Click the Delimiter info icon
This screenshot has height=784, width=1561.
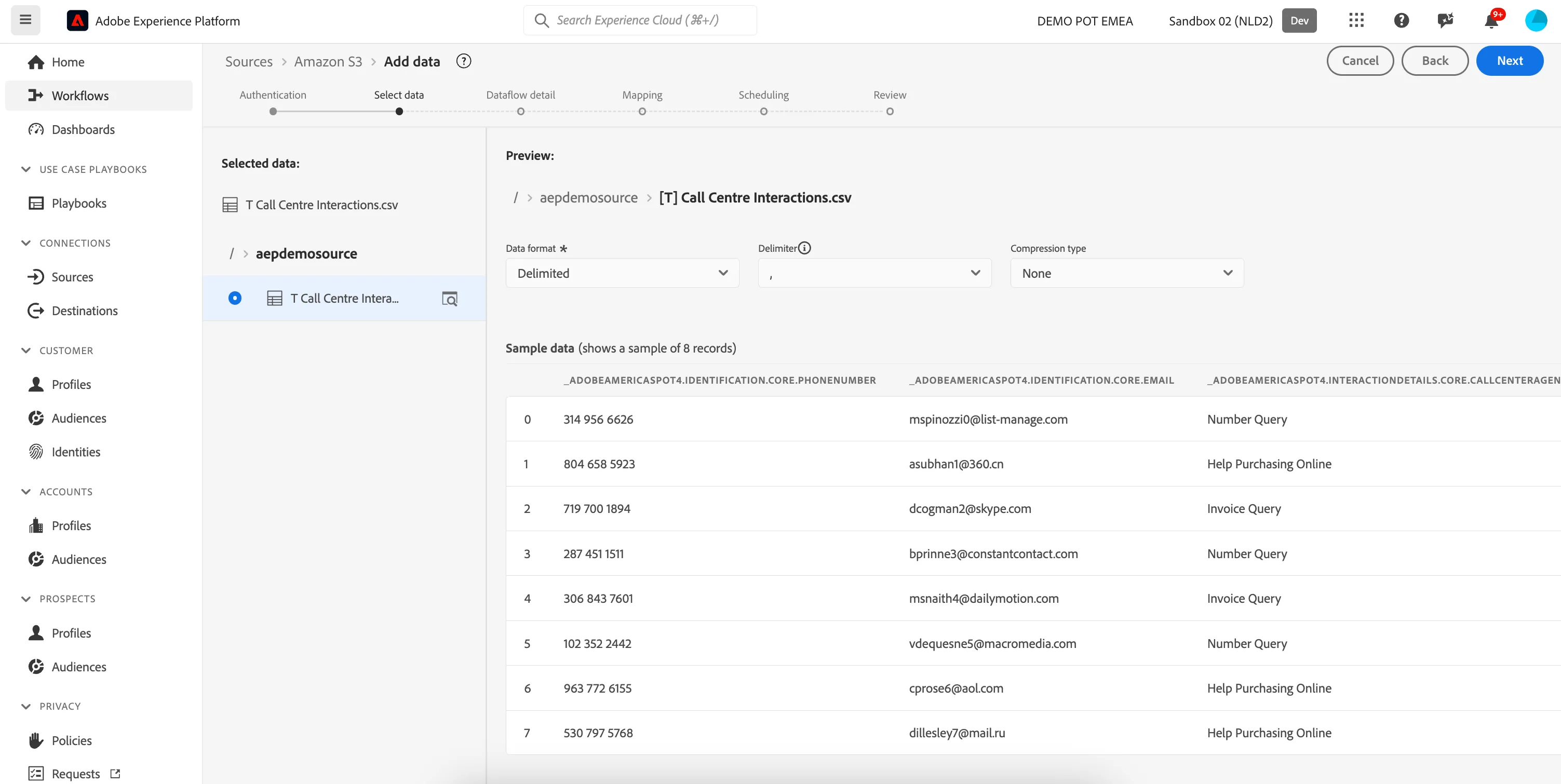804,248
